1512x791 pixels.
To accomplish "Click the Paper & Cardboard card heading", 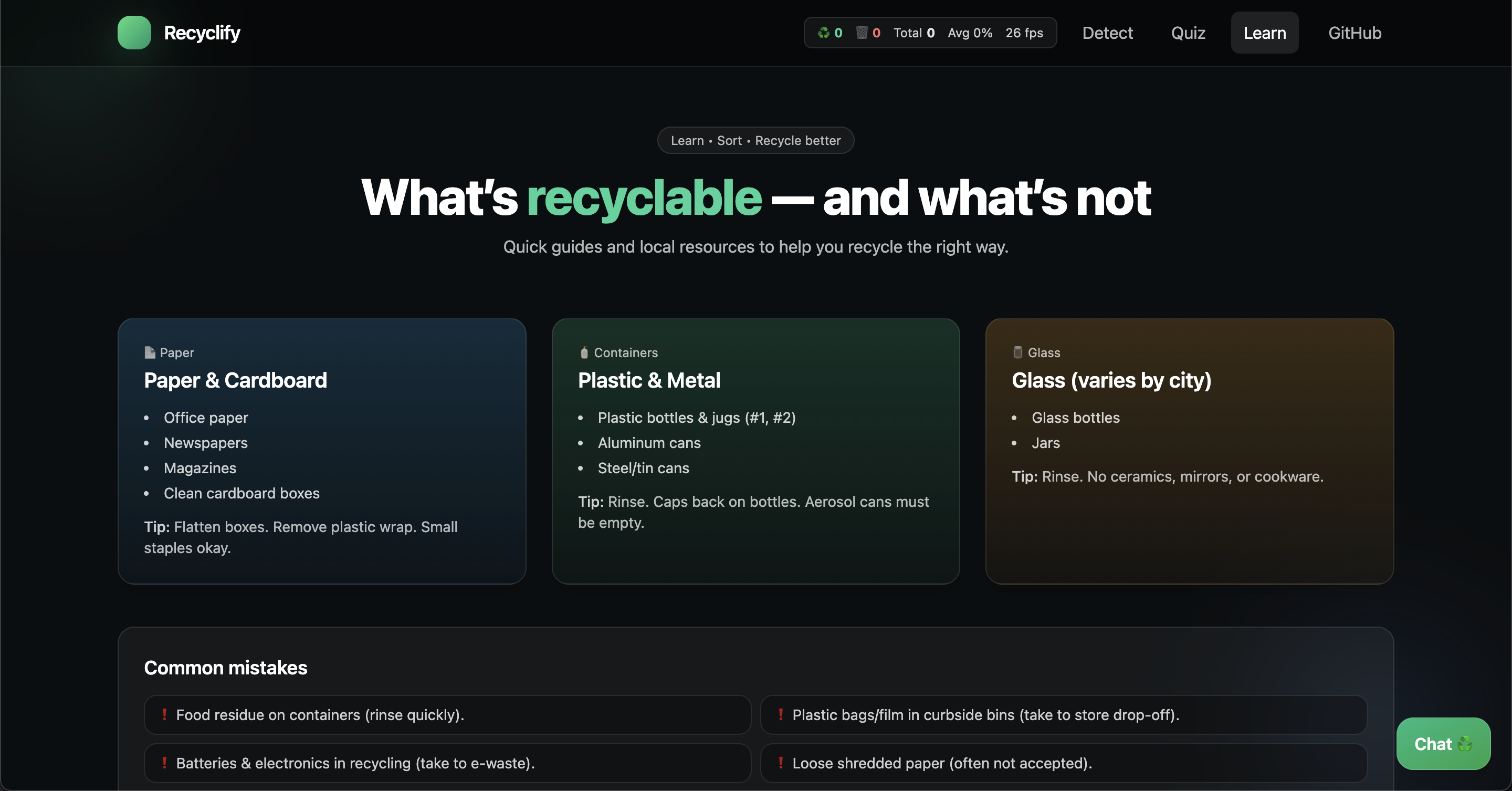I will (235, 380).
